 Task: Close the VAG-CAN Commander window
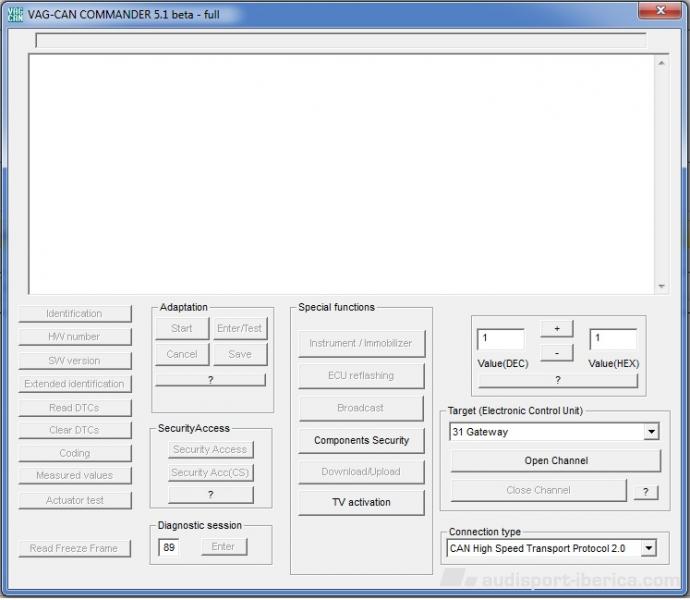[x=660, y=10]
